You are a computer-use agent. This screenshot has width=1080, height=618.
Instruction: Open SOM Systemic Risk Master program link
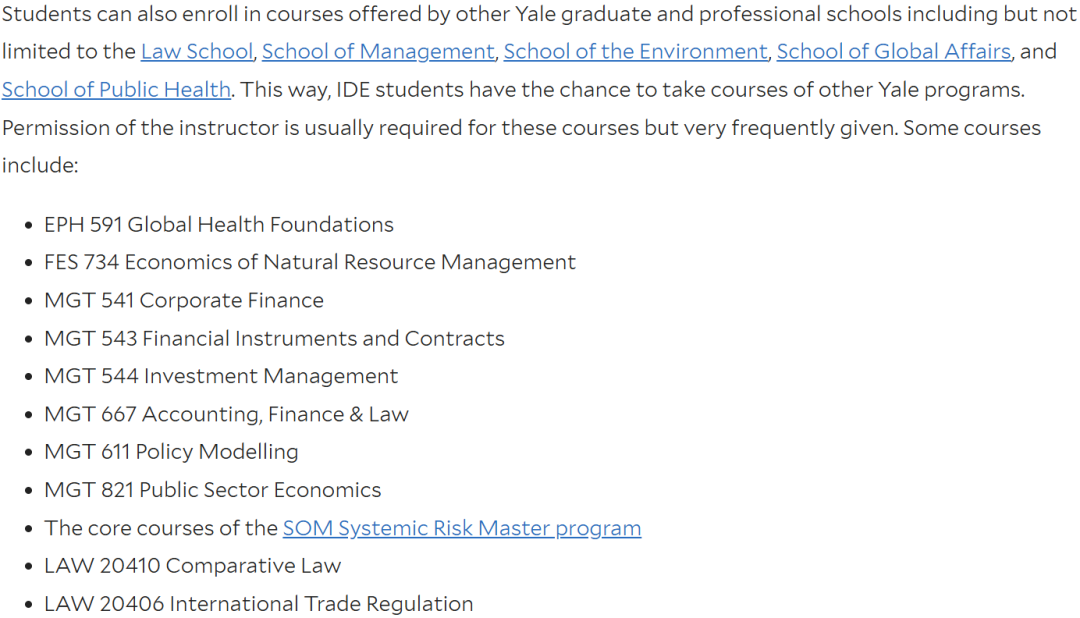461,528
